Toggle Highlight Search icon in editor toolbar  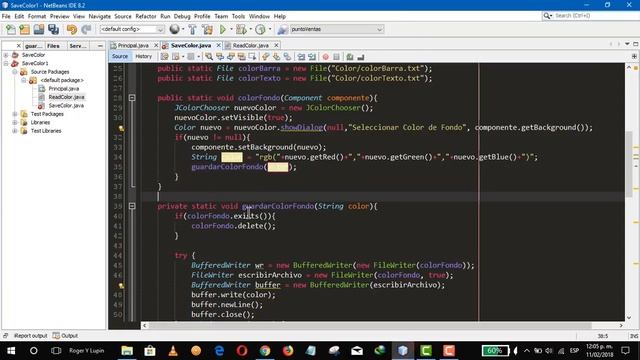[242, 57]
